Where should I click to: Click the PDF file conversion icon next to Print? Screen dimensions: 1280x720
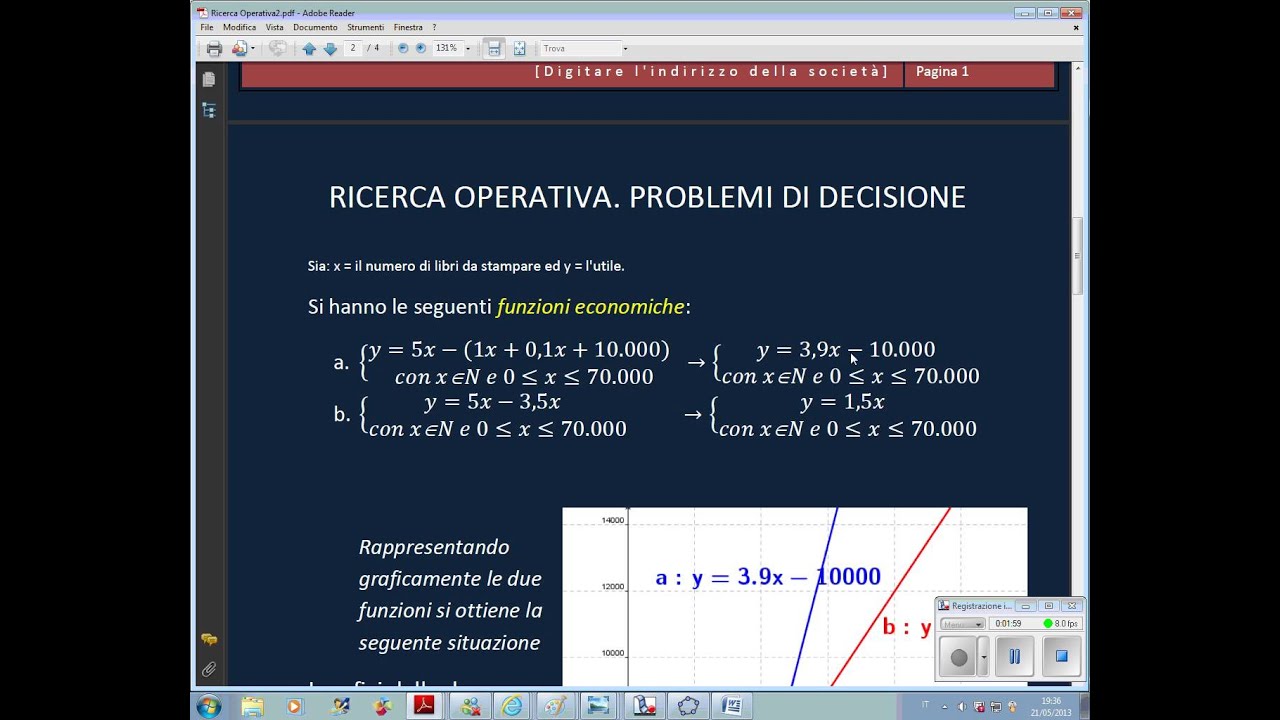point(239,48)
